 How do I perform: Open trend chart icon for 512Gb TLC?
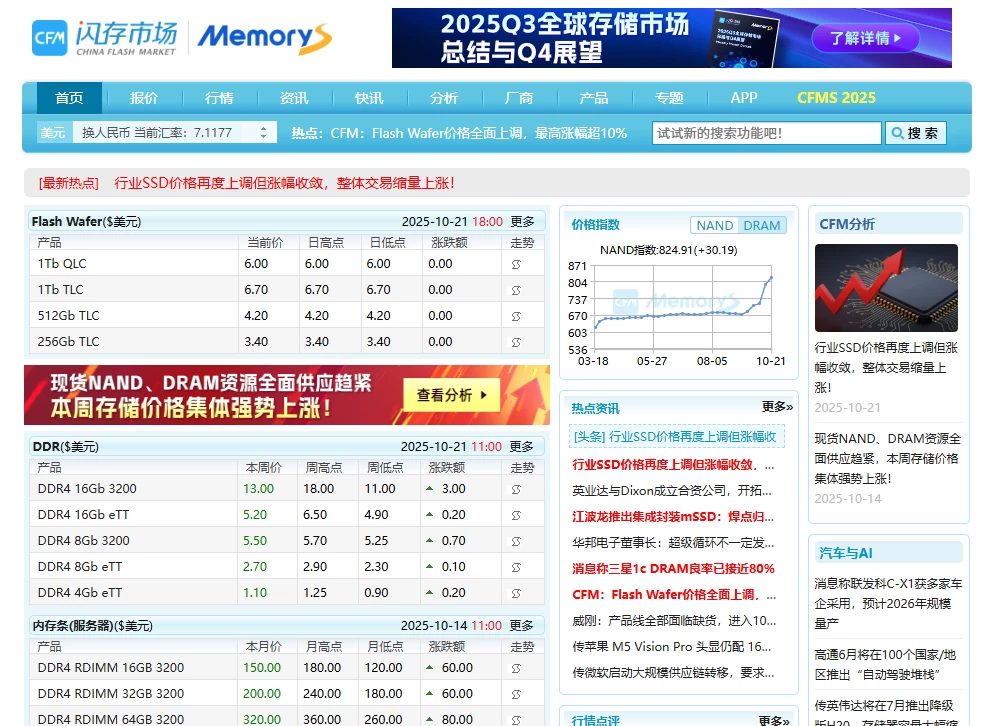point(517,316)
